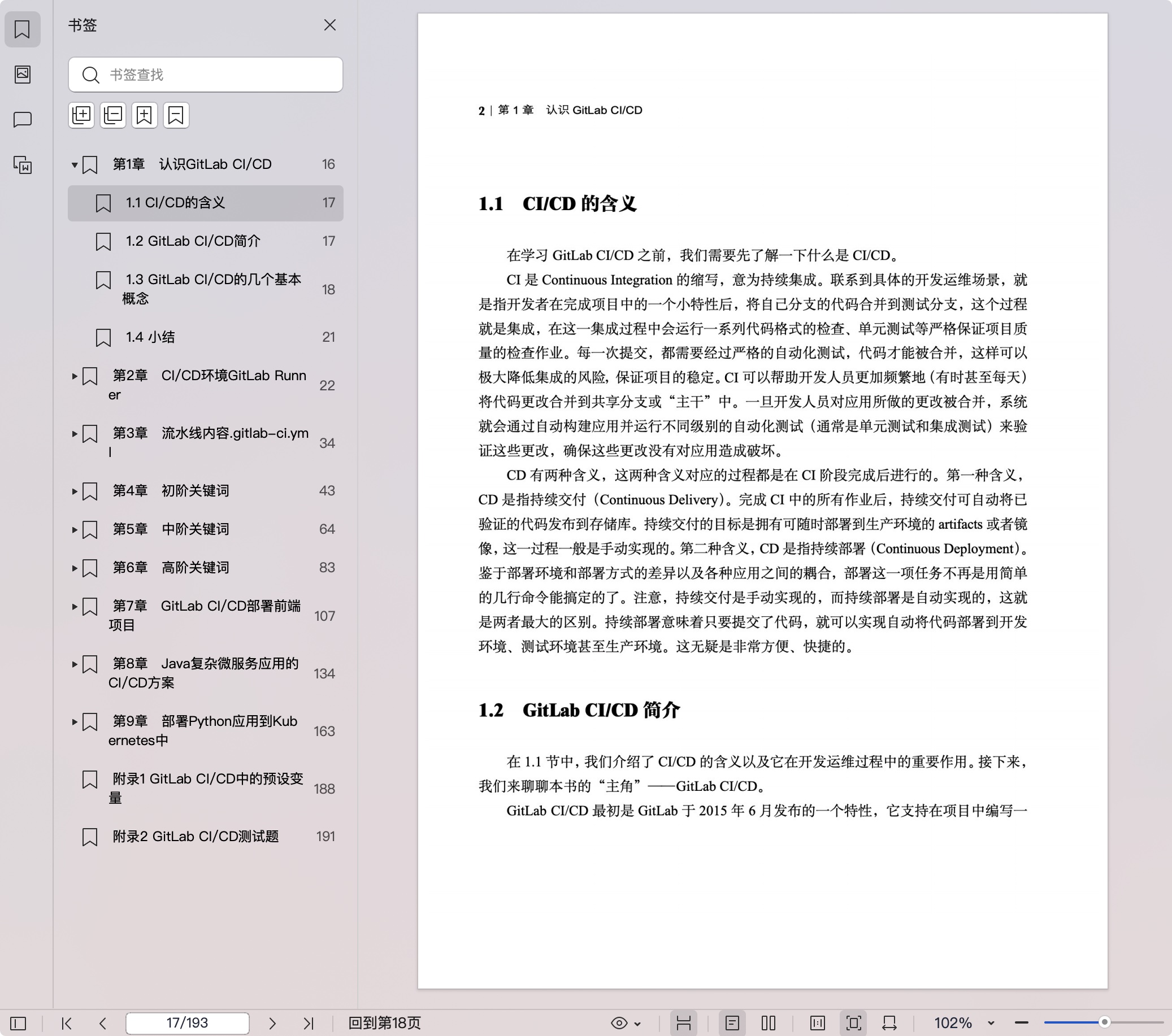Collapse the 第1章 认识GitLab CI/CD bookmark
The width and height of the screenshot is (1172, 1036).
pos(75,165)
